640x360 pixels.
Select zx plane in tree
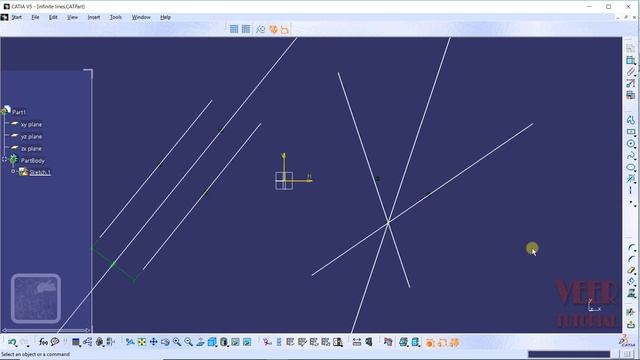[x=31, y=149]
